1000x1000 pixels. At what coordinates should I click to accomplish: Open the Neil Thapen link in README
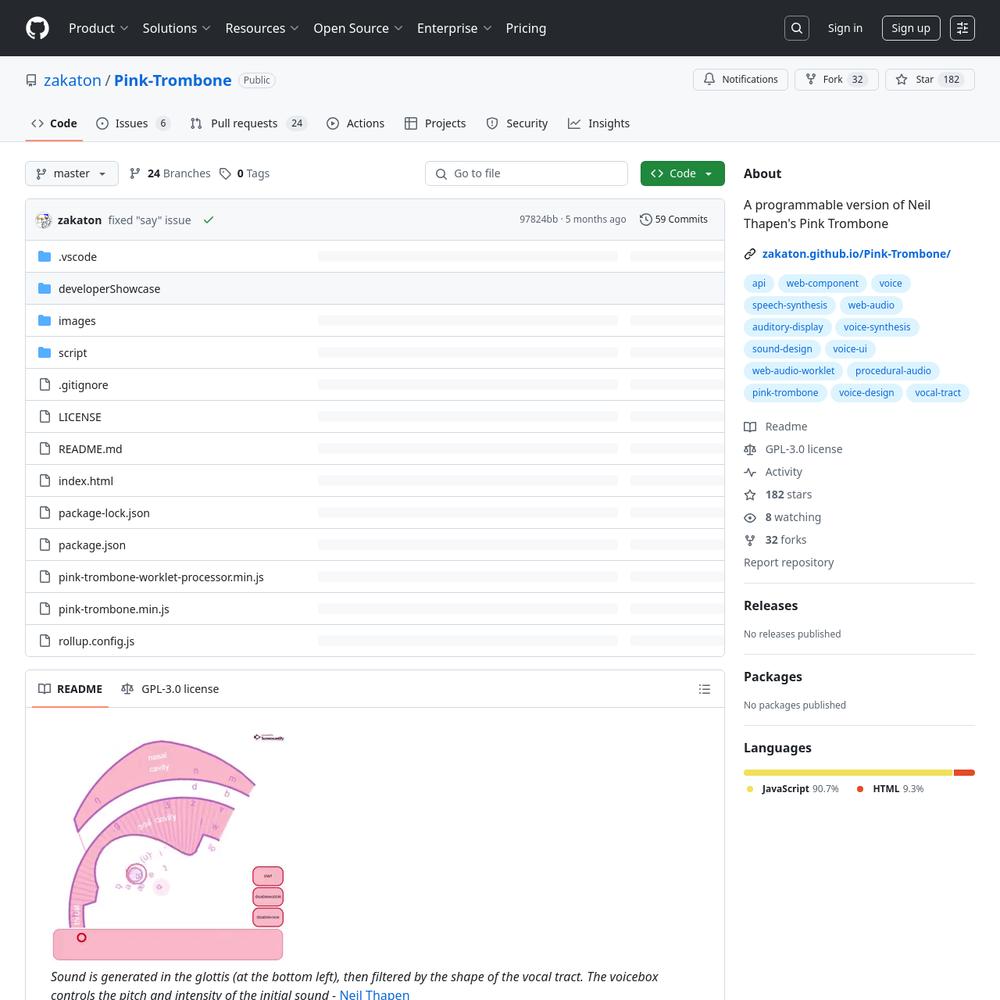tap(374, 994)
